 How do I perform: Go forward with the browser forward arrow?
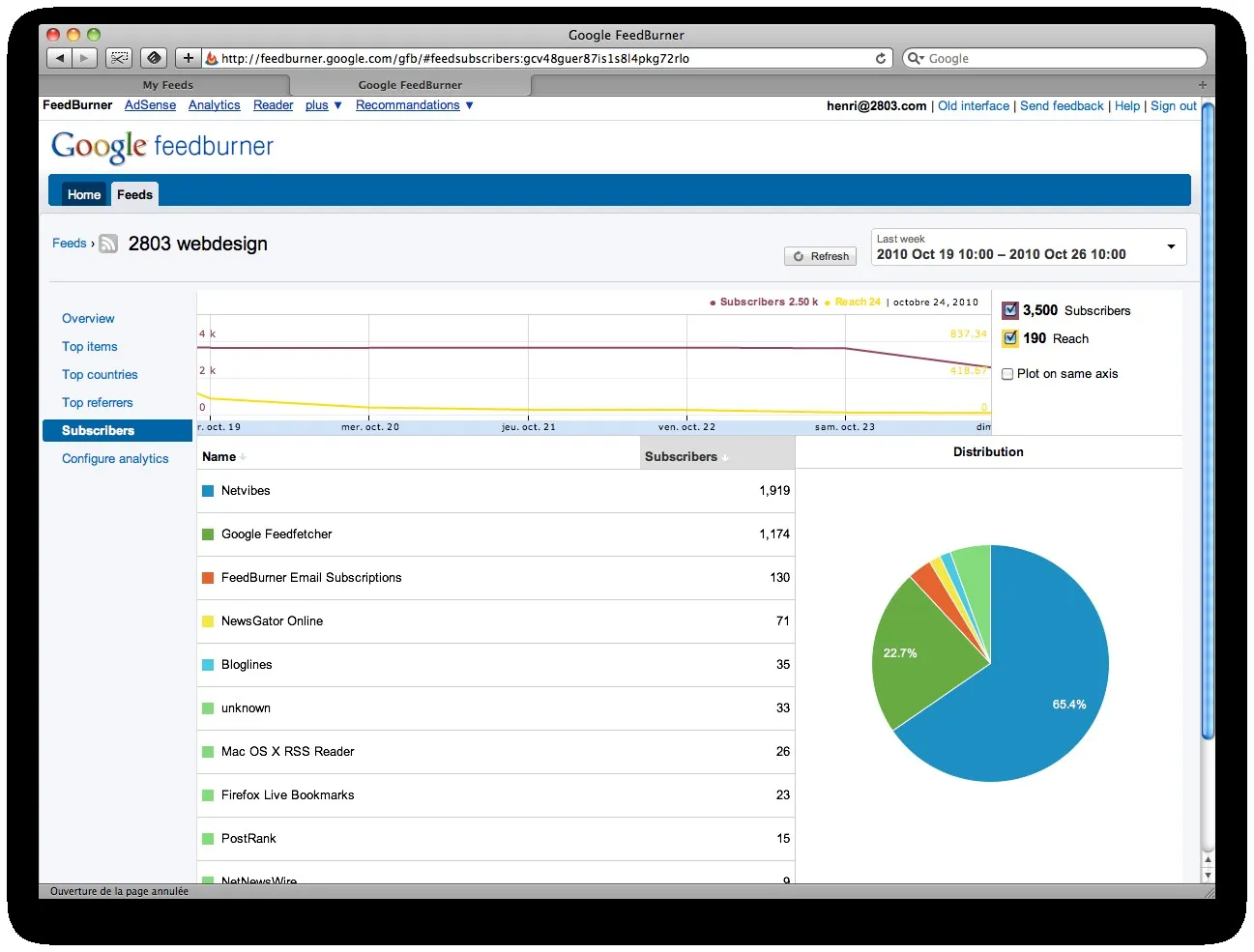click(x=85, y=58)
